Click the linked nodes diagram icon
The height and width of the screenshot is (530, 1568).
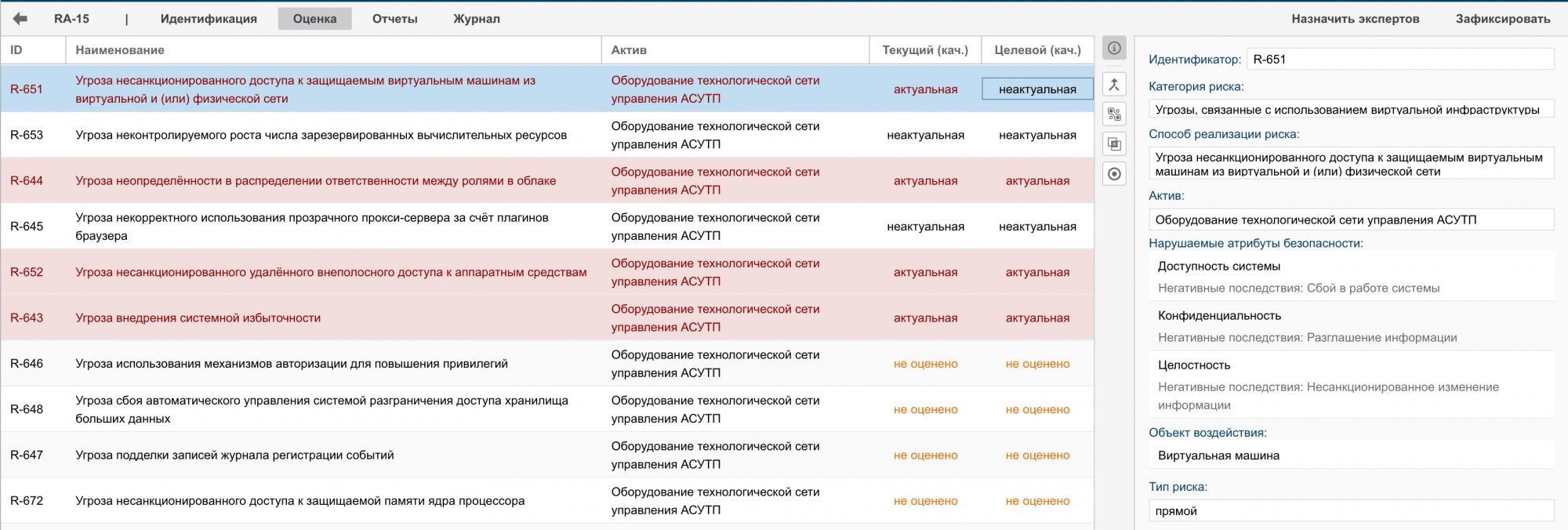[x=1114, y=114]
